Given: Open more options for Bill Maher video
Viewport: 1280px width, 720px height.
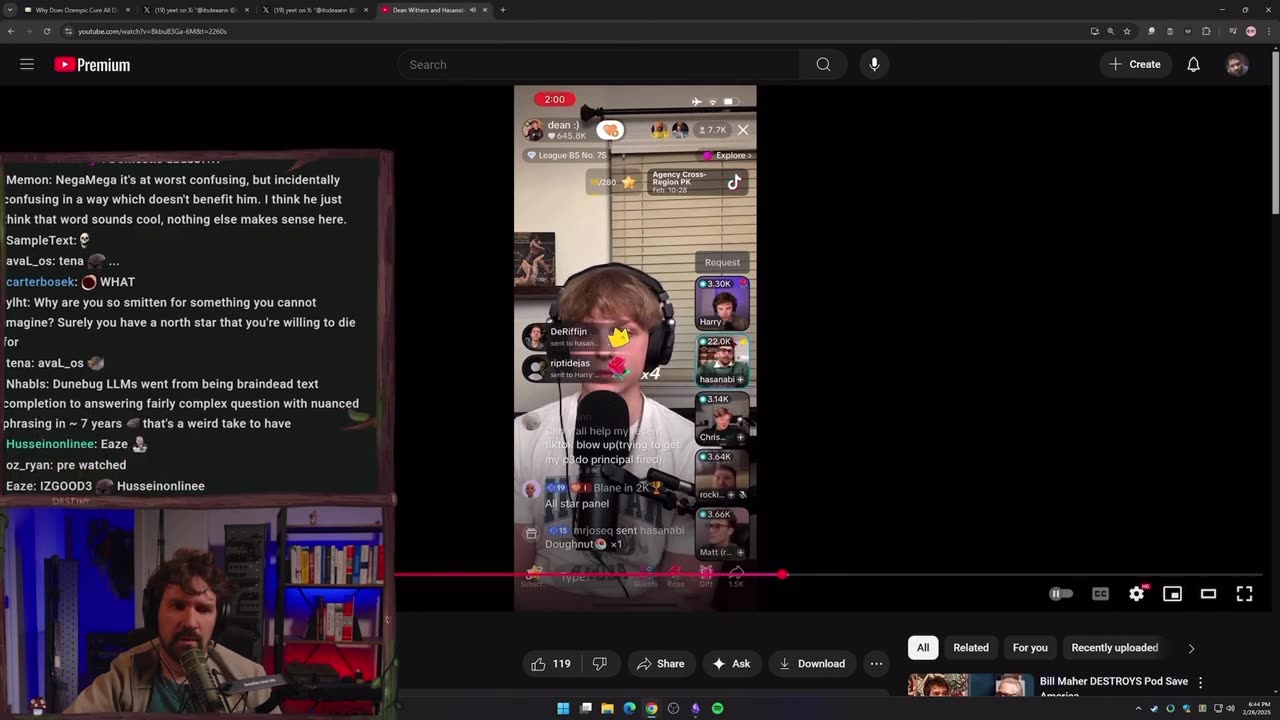Looking at the screenshot, I should pos(1200,682).
